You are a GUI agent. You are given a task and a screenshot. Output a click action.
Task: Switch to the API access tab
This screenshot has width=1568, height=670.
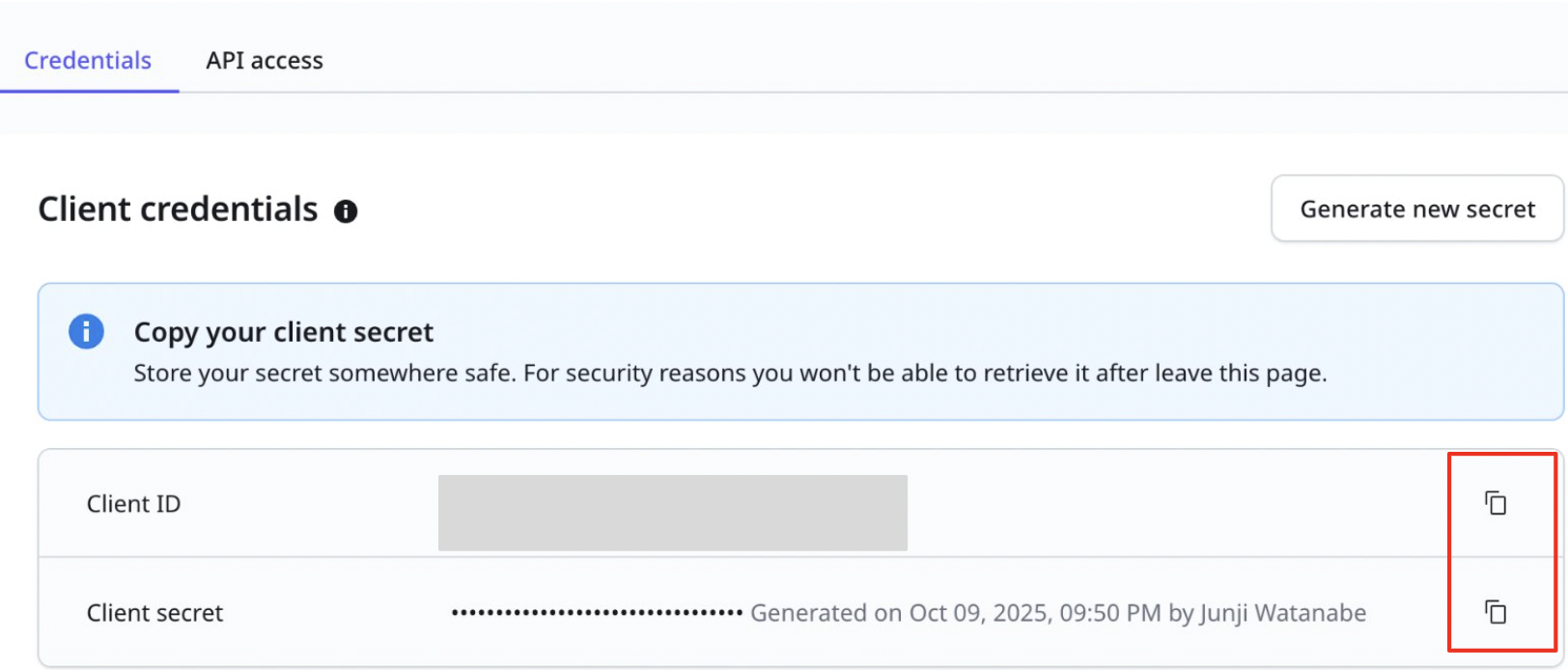click(264, 60)
